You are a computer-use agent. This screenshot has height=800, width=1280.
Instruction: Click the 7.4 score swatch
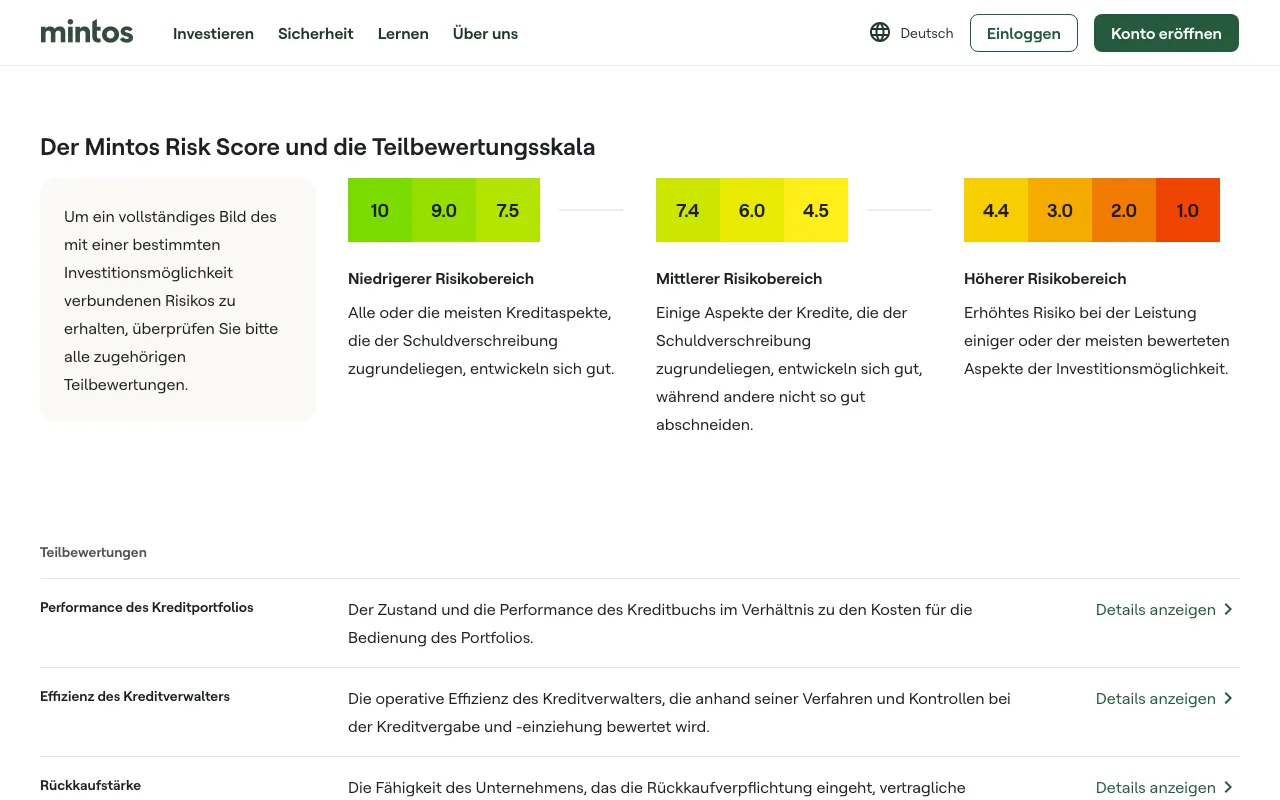[x=688, y=210]
